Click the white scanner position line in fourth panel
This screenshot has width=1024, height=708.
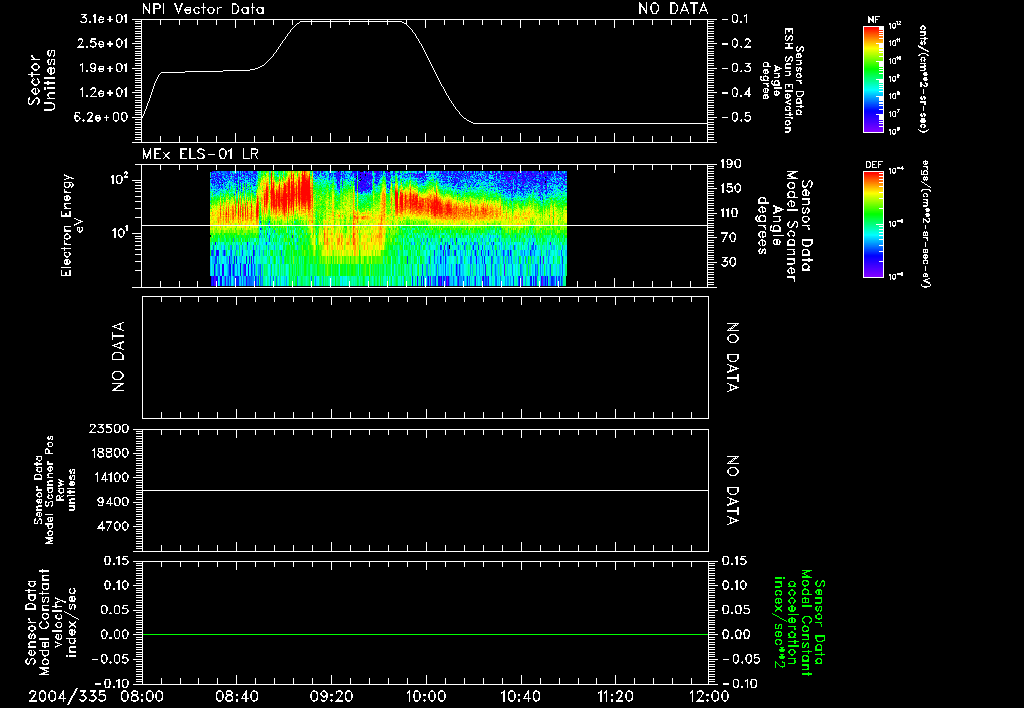425,490
